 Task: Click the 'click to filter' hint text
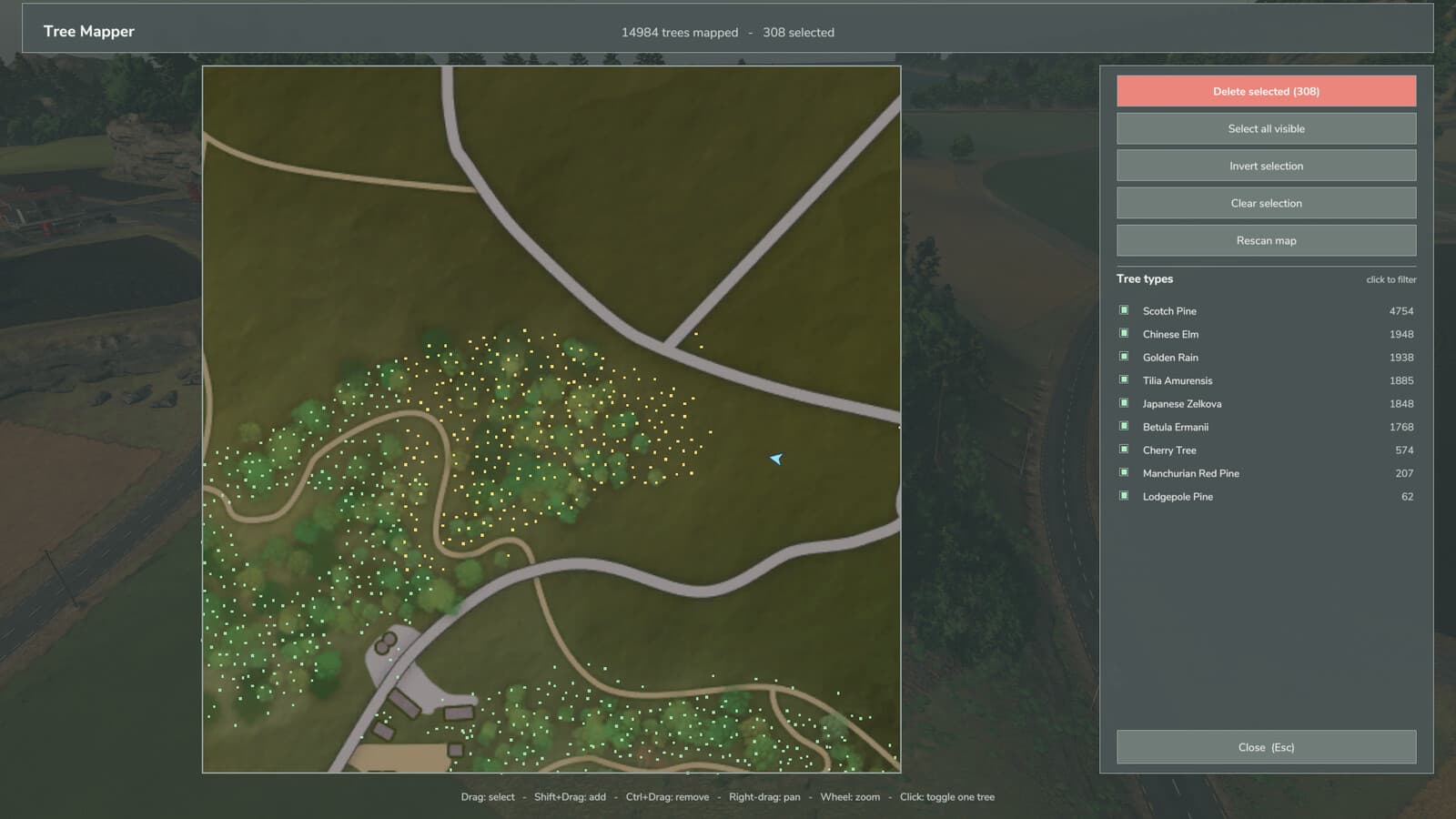tap(1391, 279)
